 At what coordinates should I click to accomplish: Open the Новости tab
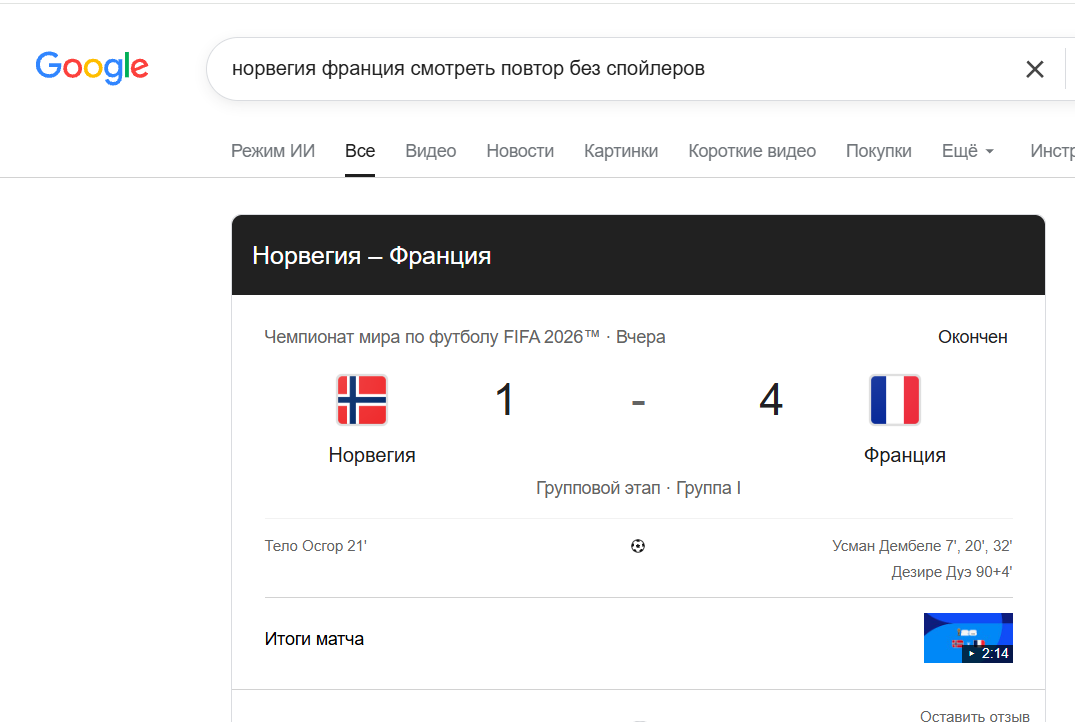[x=520, y=151]
